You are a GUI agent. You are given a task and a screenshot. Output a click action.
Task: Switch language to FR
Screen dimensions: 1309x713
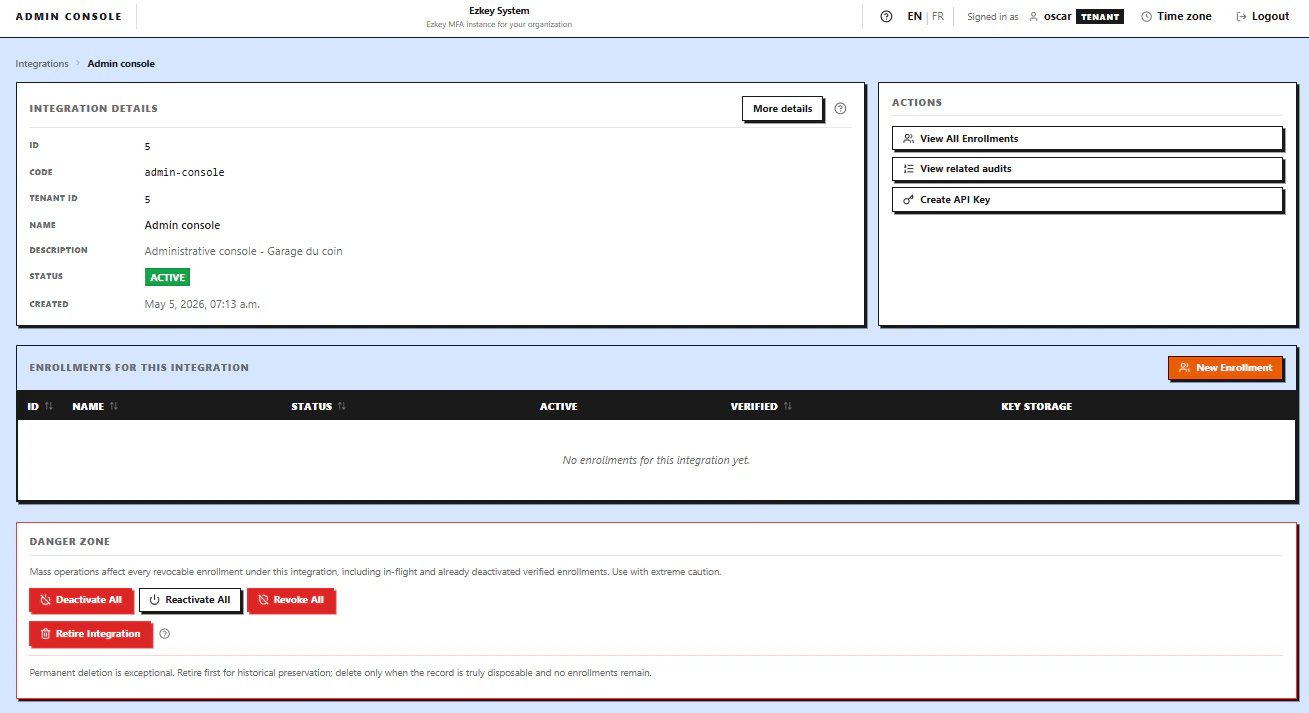click(x=938, y=17)
